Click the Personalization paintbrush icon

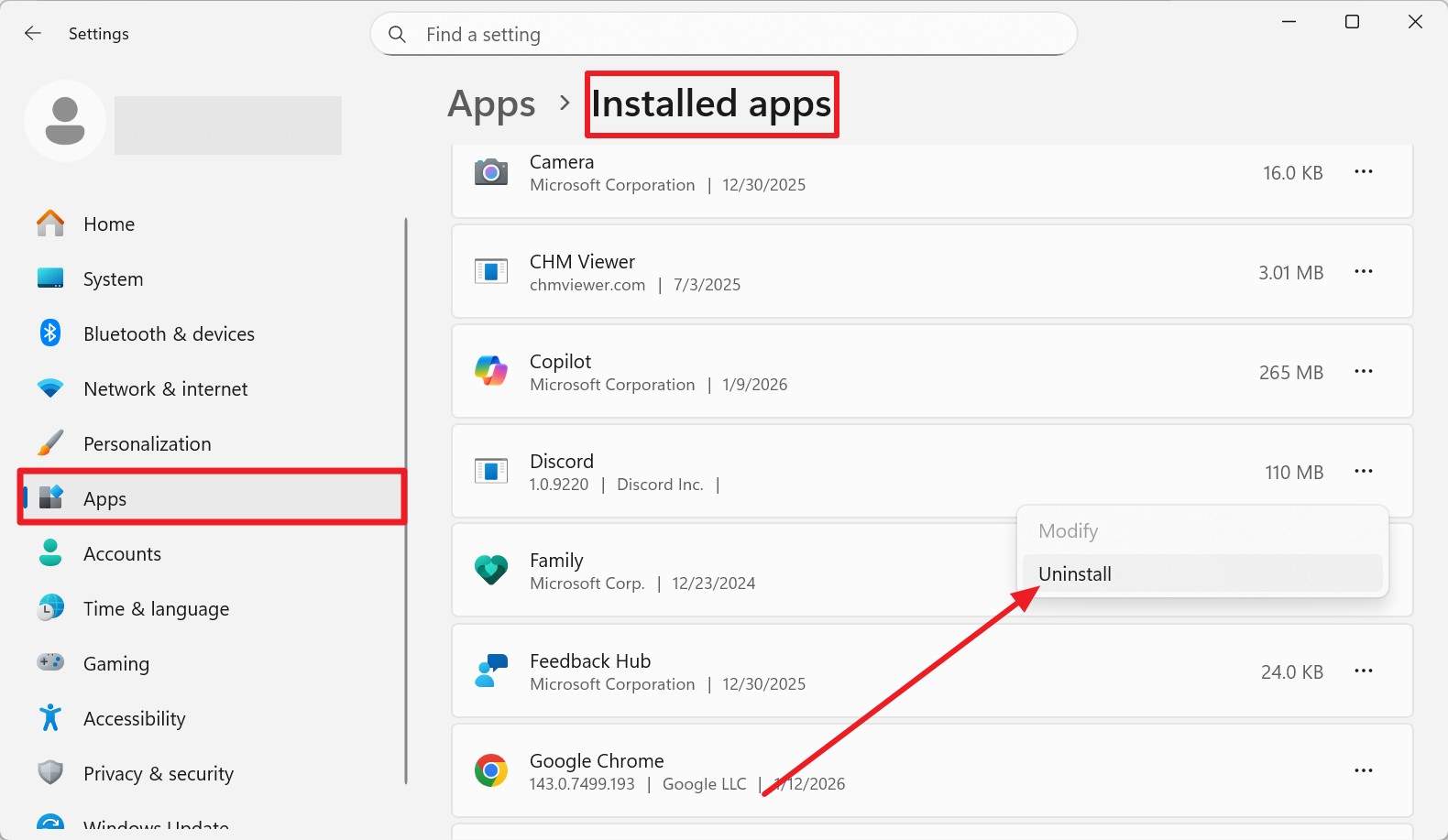point(50,443)
